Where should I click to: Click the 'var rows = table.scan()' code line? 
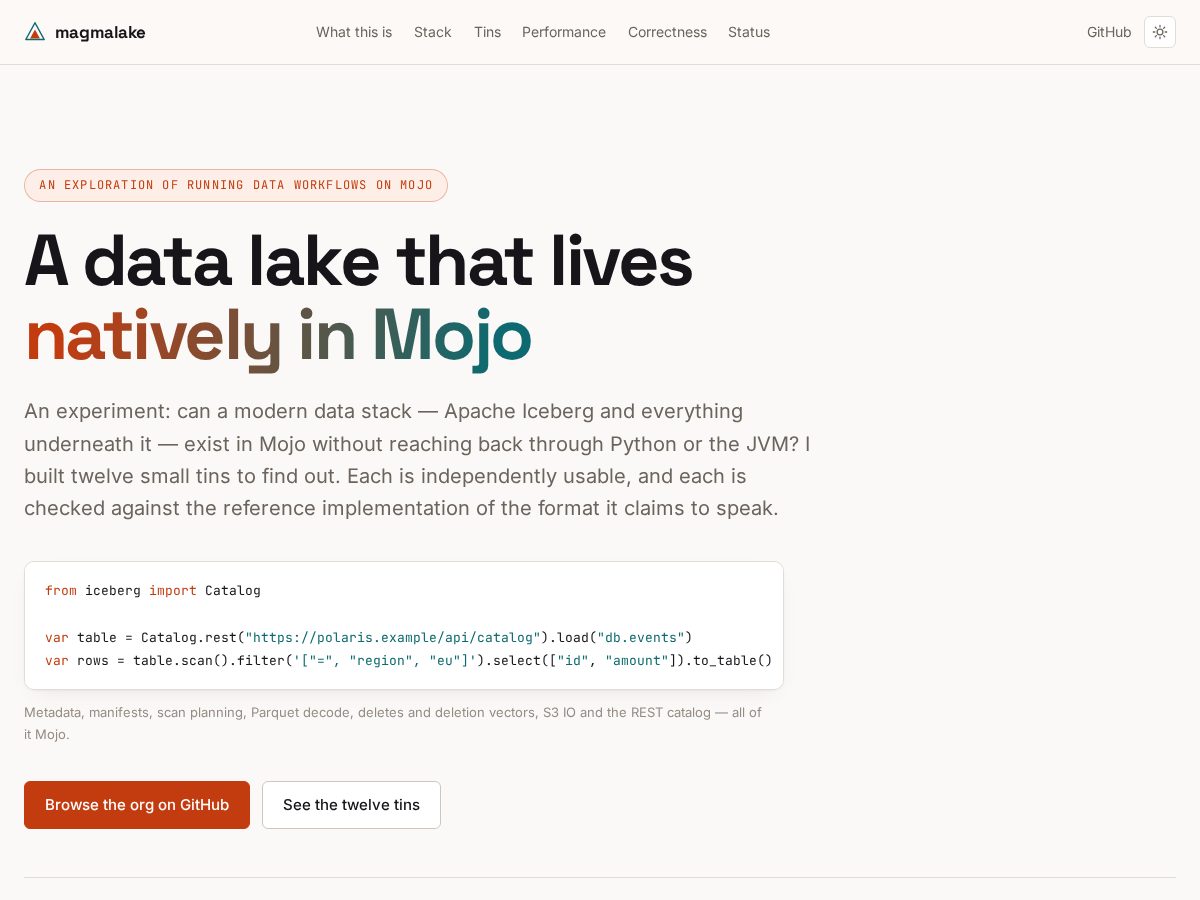coord(409,660)
